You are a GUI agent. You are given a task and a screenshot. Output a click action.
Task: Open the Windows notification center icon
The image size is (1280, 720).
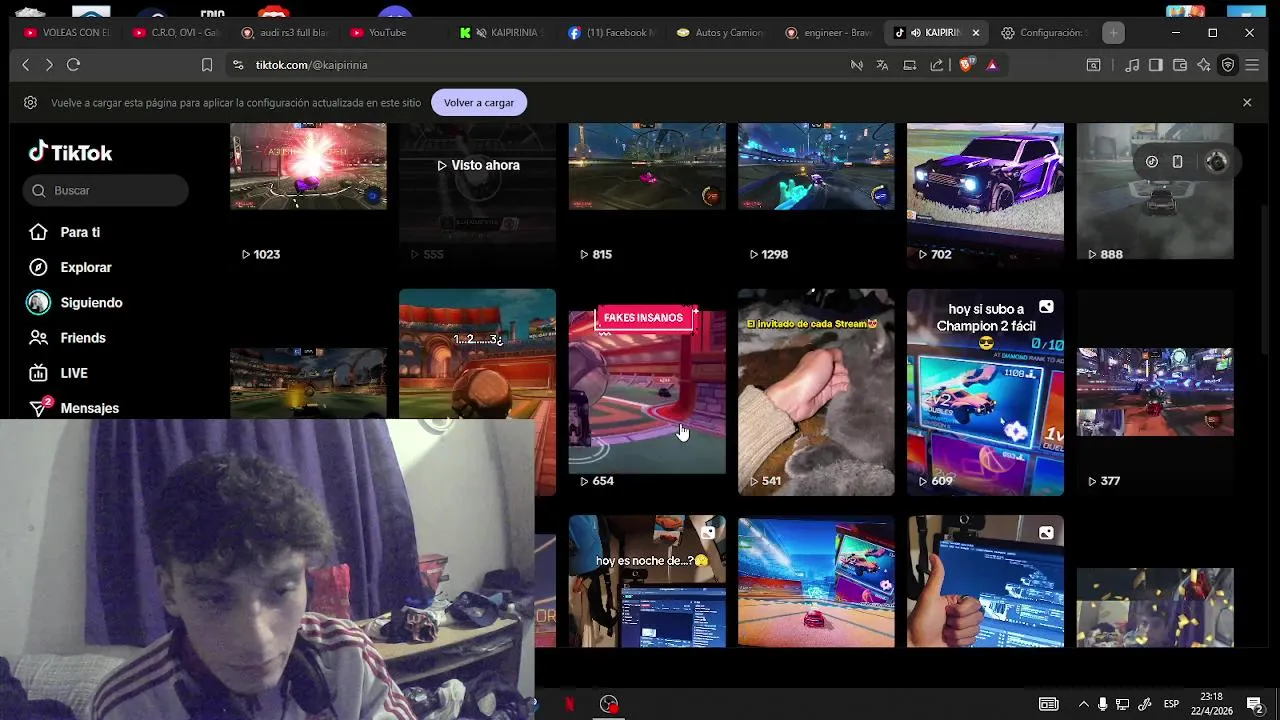[x=1255, y=704]
